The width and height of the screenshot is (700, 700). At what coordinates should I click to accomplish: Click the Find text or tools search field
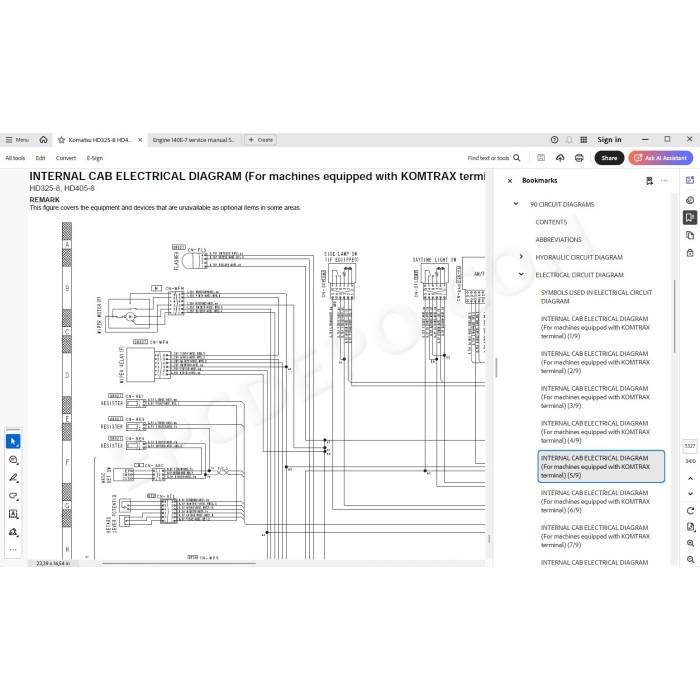point(494,158)
